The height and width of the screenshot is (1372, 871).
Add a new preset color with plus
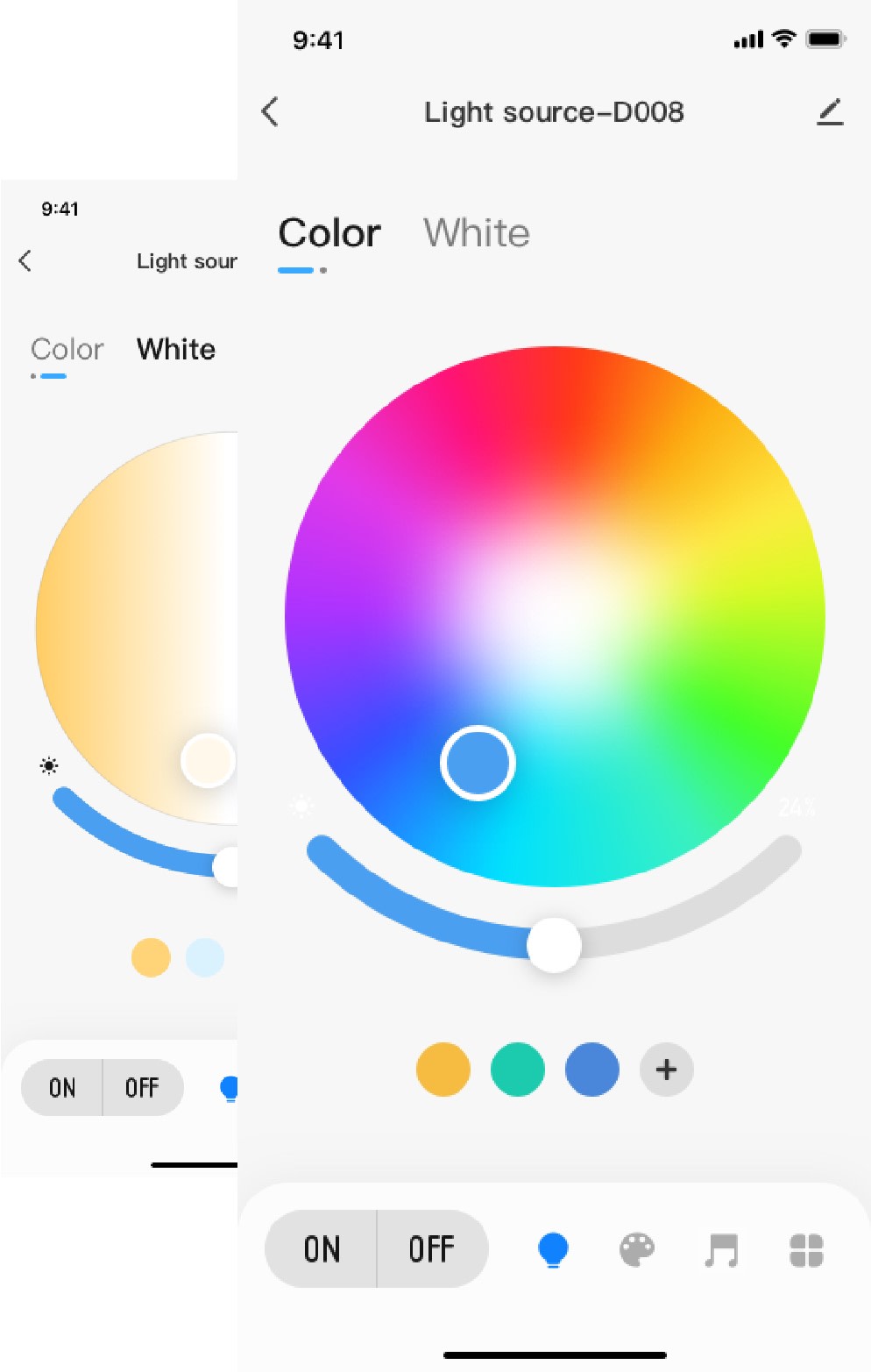pyautogui.click(x=667, y=1070)
